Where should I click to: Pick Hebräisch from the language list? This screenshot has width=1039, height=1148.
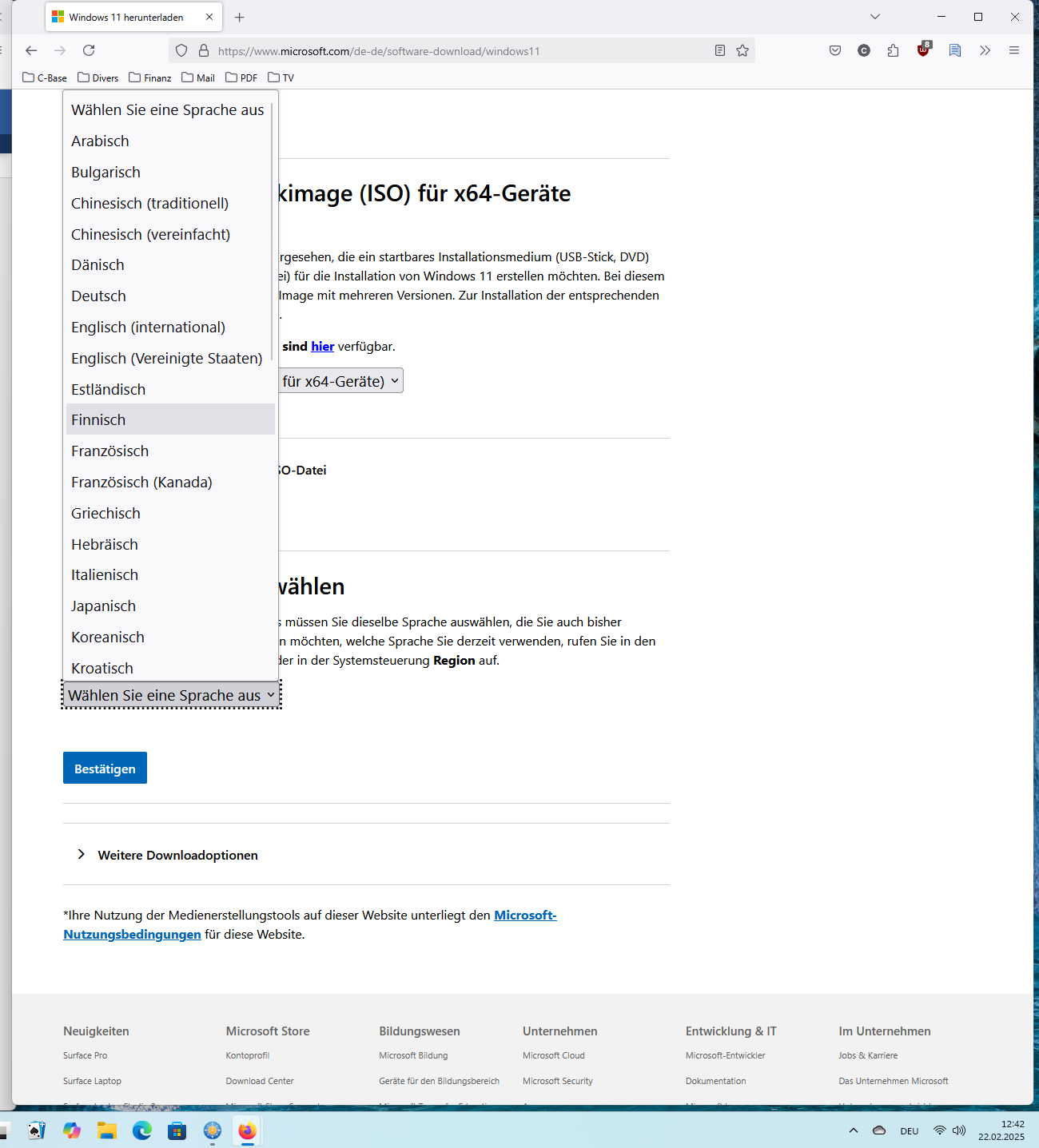coord(170,544)
